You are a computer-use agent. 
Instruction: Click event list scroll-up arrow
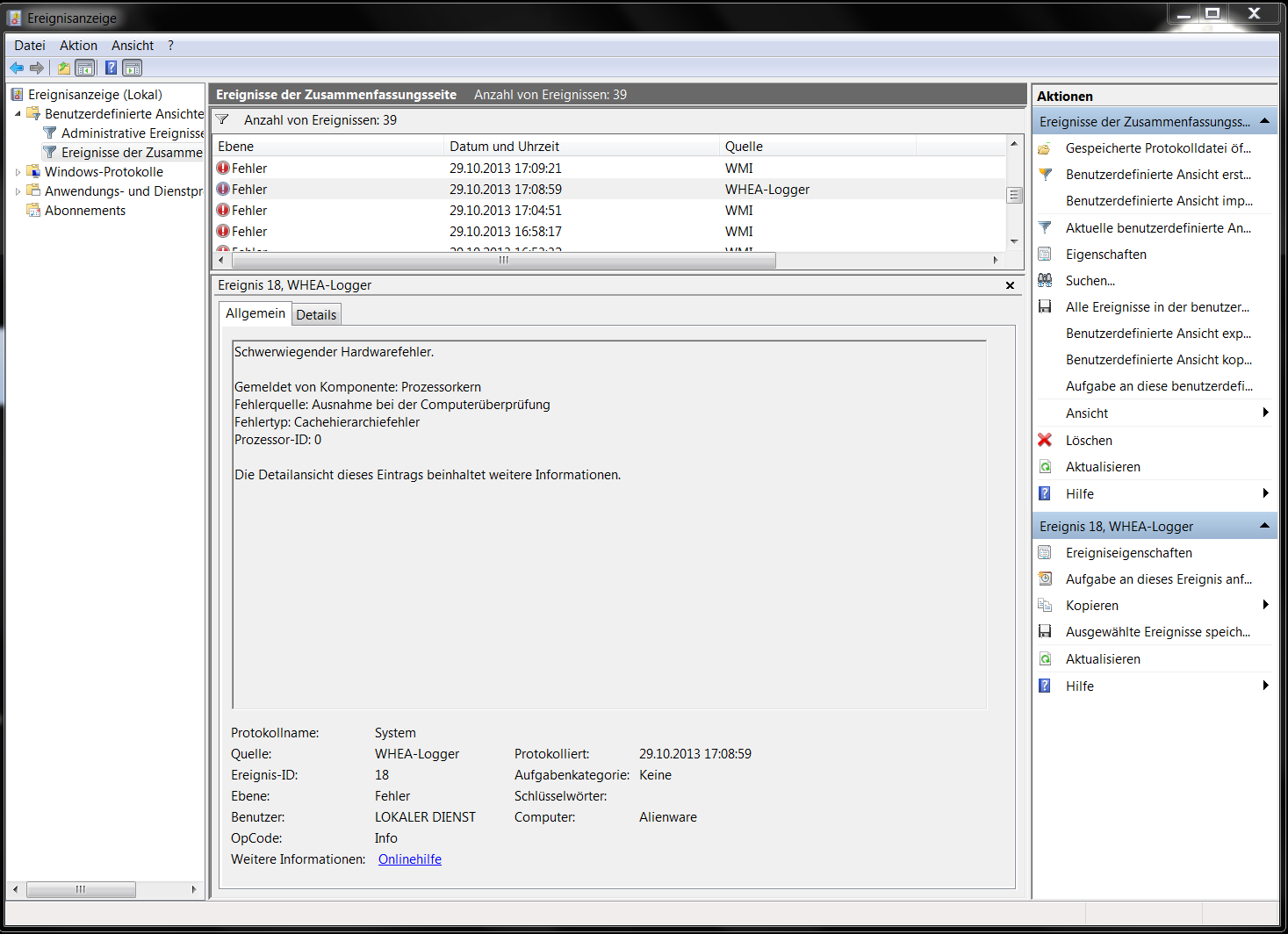click(x=1014, y=143)
